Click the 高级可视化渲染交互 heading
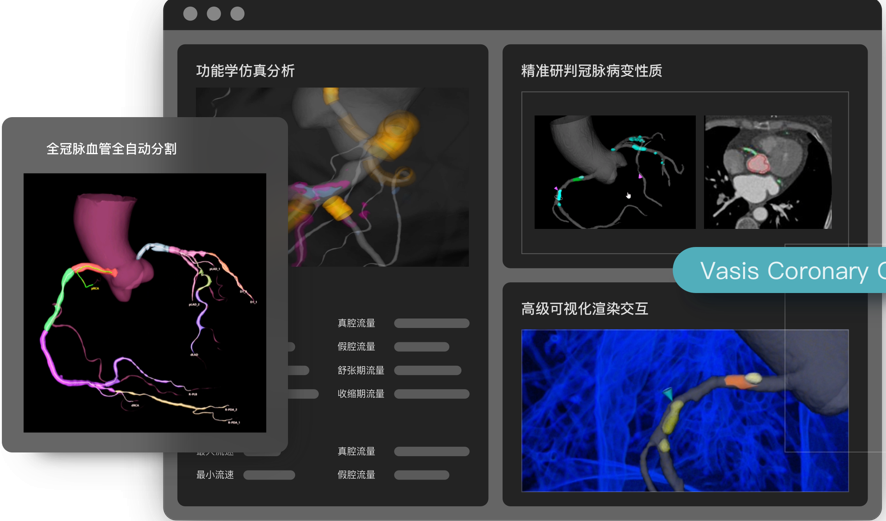Image resolution: width=886 pixels, height=521 pixels. coord(584,309)
